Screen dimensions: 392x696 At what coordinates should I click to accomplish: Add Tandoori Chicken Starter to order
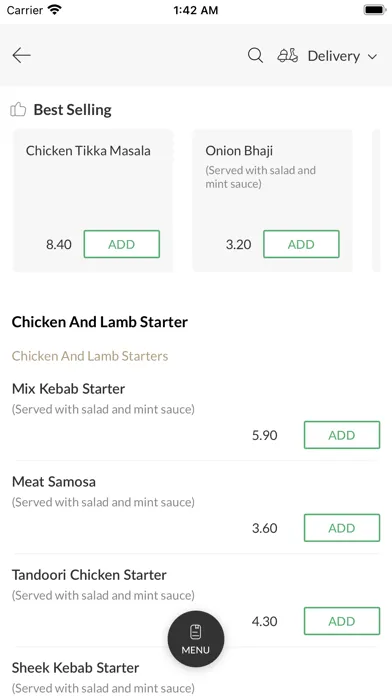342,621
